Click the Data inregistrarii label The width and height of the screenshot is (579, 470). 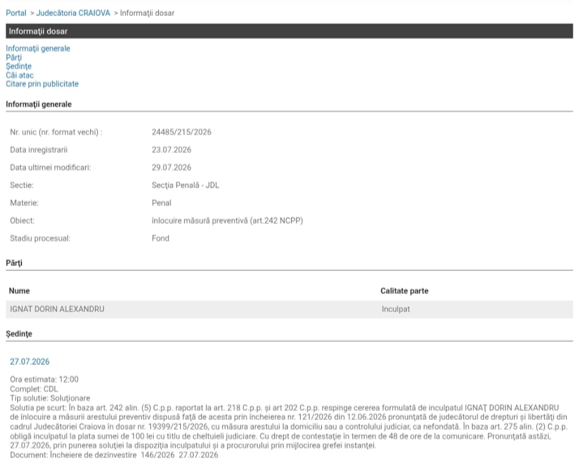(38, 150)
